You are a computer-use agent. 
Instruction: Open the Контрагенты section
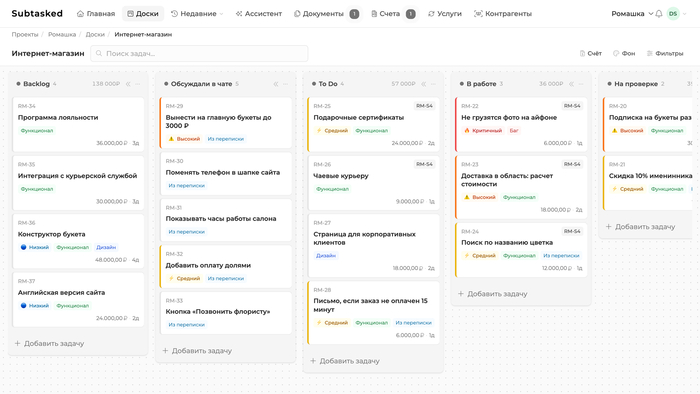[x=503, y=14]
